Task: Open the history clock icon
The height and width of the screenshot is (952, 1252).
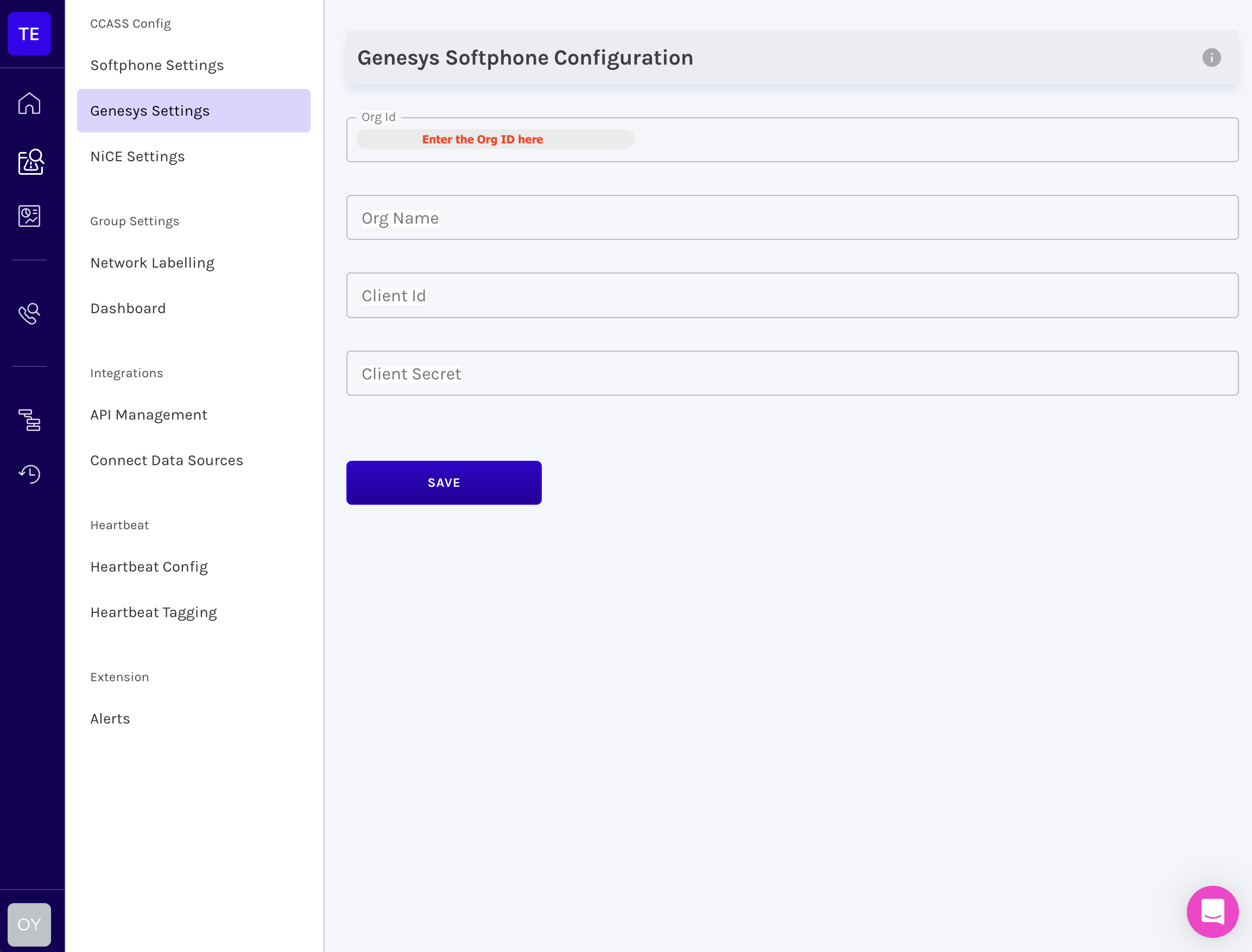Action: click(29, 474)
